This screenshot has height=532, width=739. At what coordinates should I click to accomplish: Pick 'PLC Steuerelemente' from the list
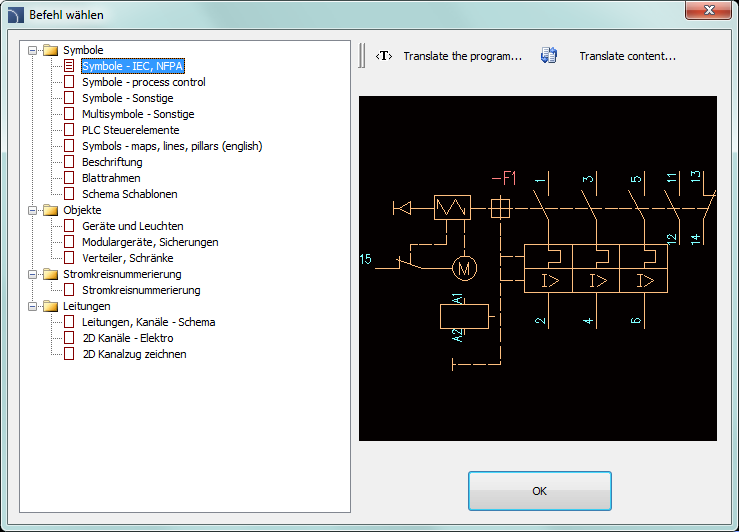(x=131, y=130)
